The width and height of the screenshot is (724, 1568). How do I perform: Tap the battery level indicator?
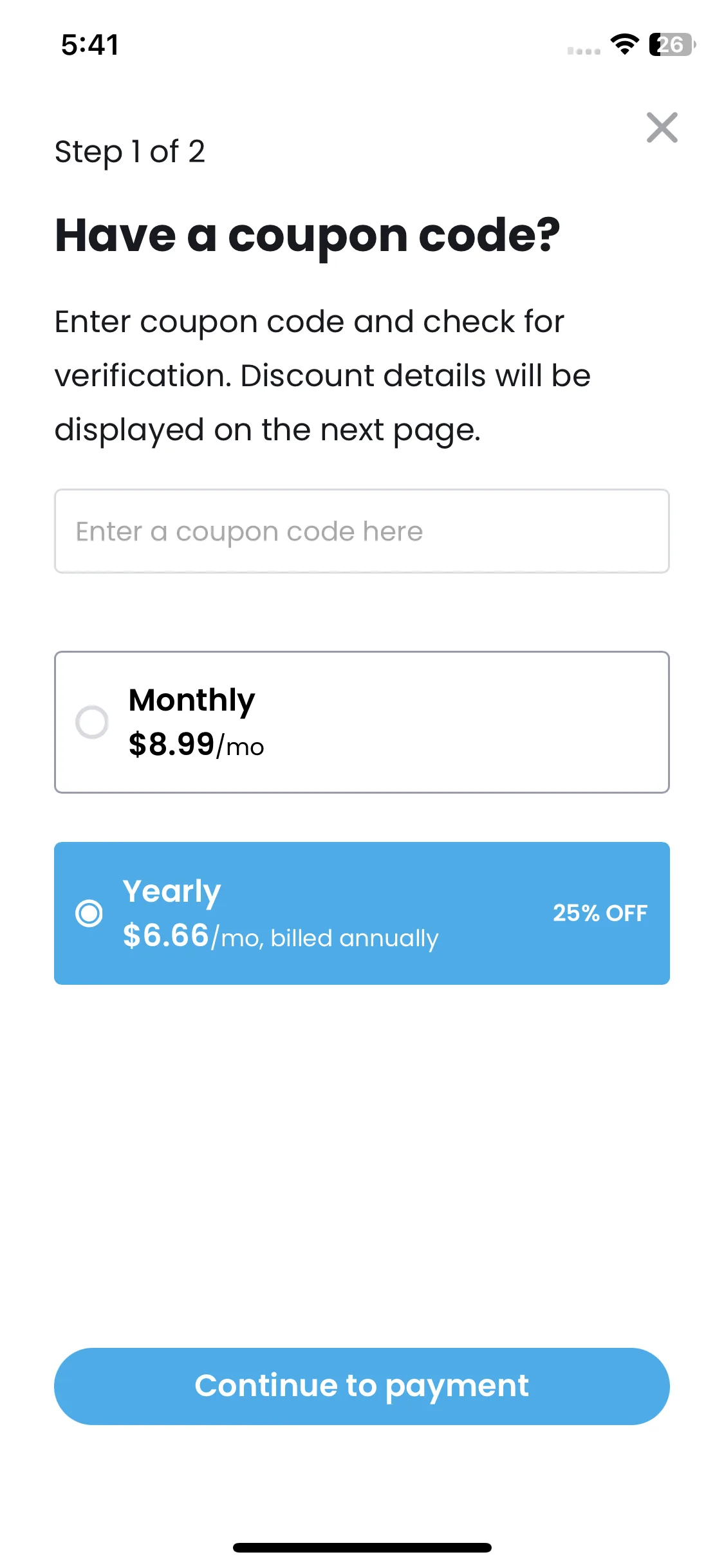[x=672, y=44]
